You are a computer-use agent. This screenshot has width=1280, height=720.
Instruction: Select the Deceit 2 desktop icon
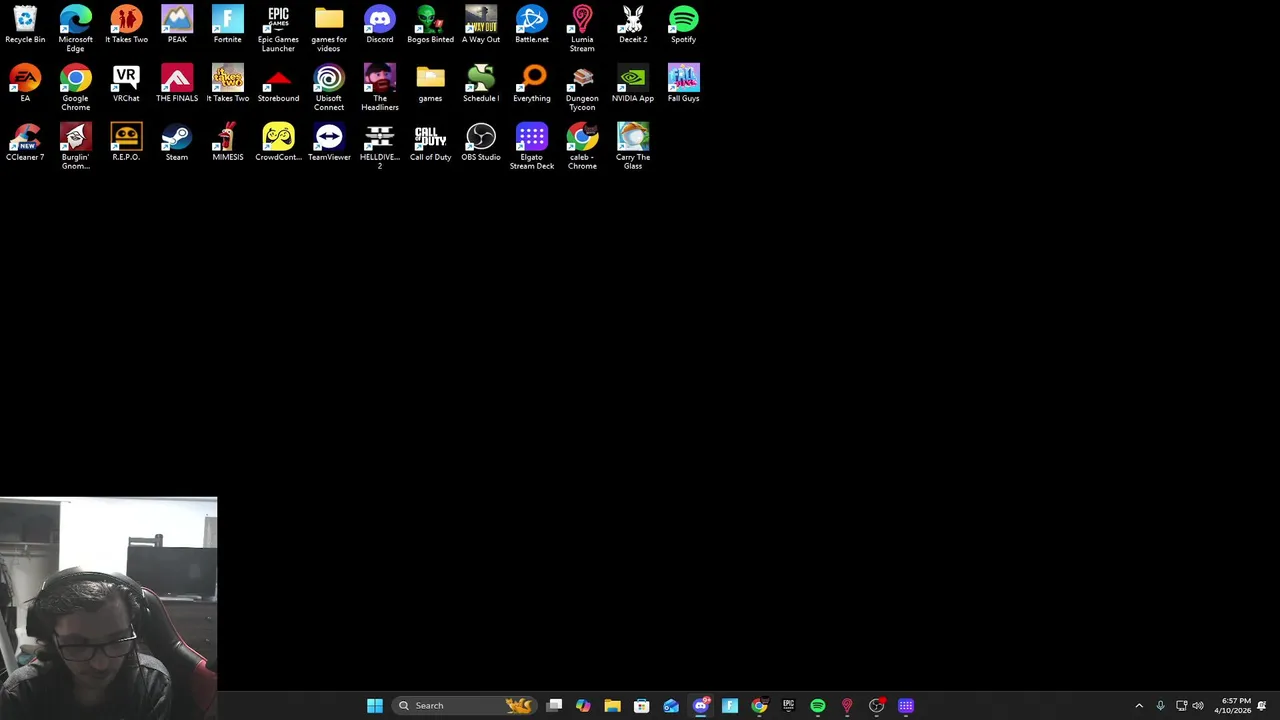pyautogui.click(x=633, y=25)
